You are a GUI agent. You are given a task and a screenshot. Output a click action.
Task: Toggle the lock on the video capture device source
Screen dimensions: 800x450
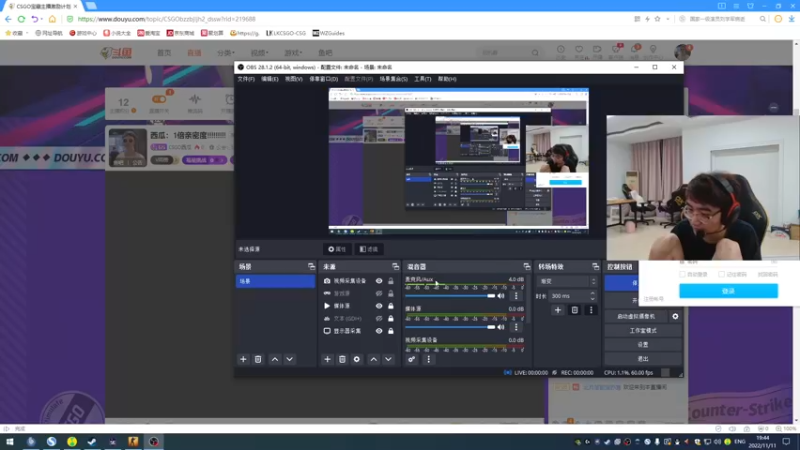391,281
